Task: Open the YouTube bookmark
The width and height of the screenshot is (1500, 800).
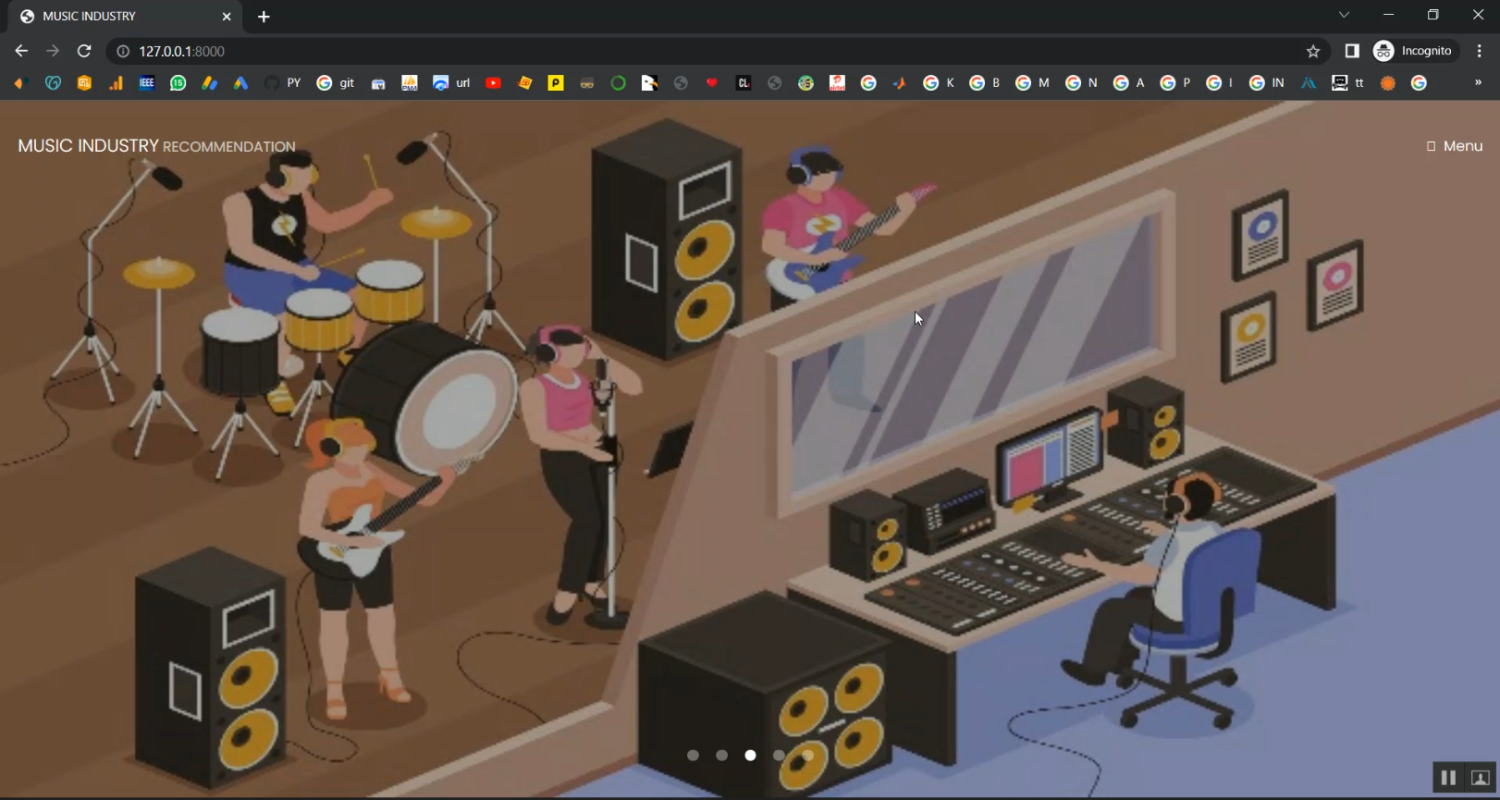Action: (493, 83)
